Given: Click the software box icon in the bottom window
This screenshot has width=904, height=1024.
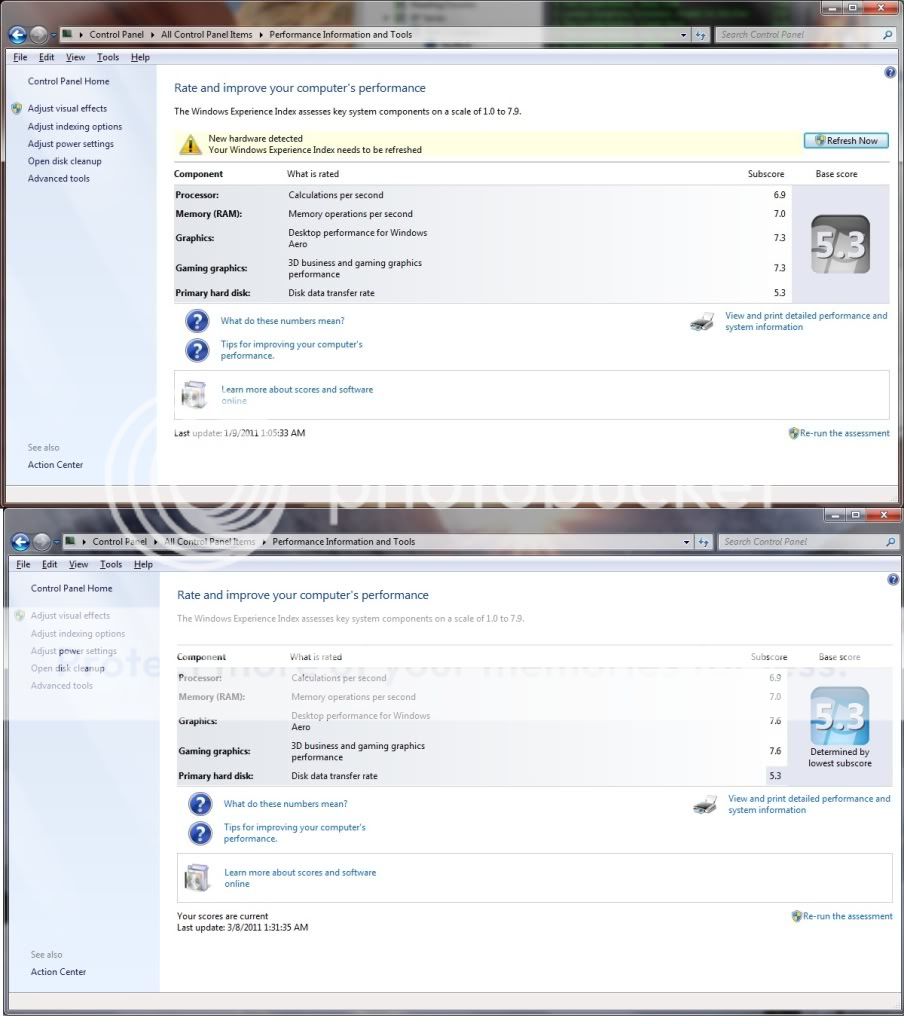Looking at the screenshot, I should click(x=197, y=878).
